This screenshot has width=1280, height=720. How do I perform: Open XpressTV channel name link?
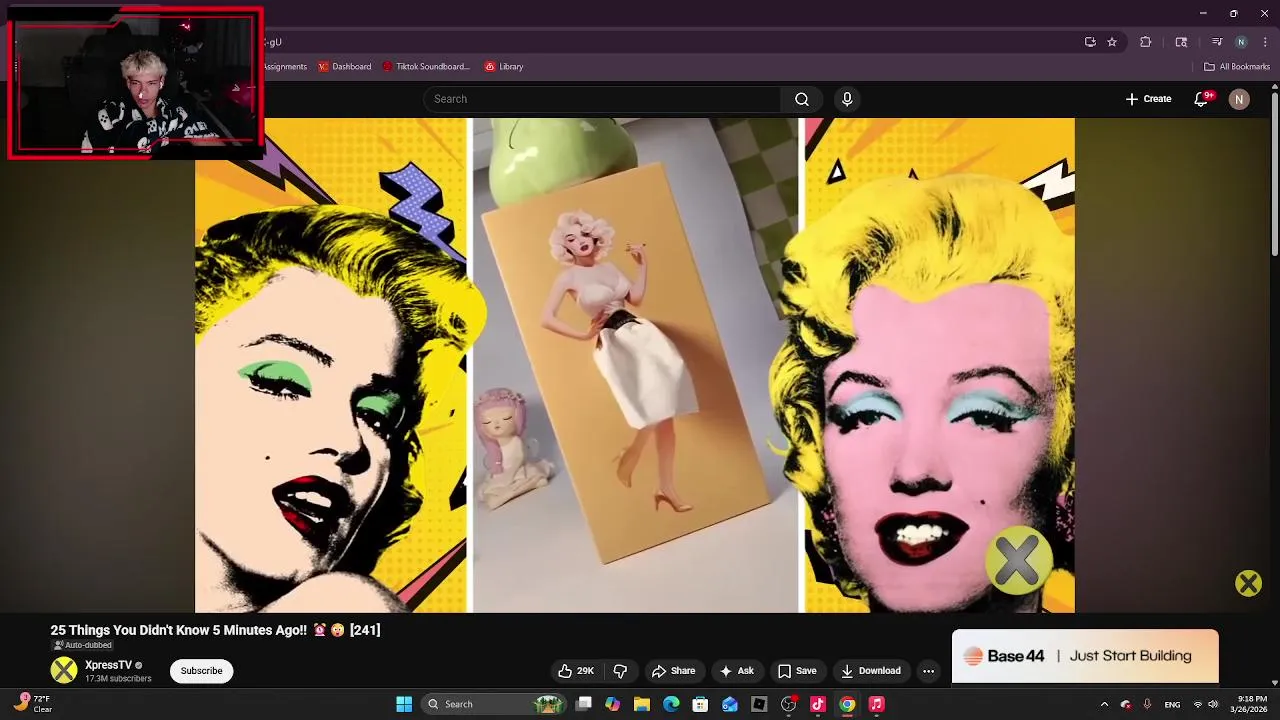click(x=108, y=665)
